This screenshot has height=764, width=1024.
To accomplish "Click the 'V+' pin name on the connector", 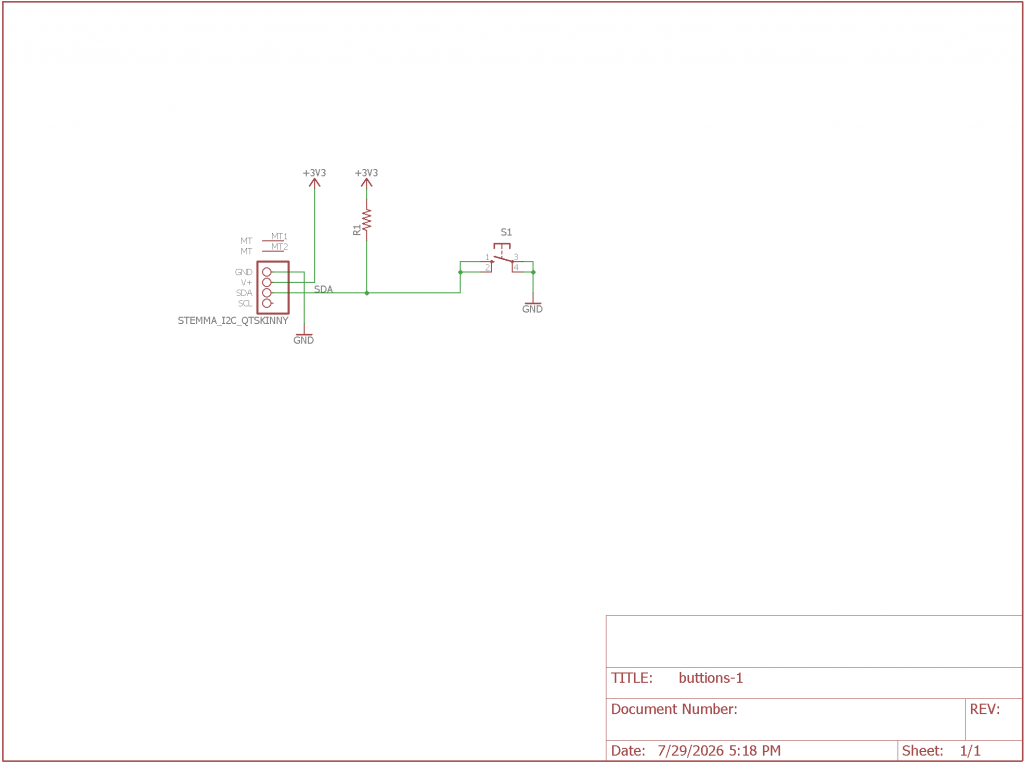I will [247, 283].
